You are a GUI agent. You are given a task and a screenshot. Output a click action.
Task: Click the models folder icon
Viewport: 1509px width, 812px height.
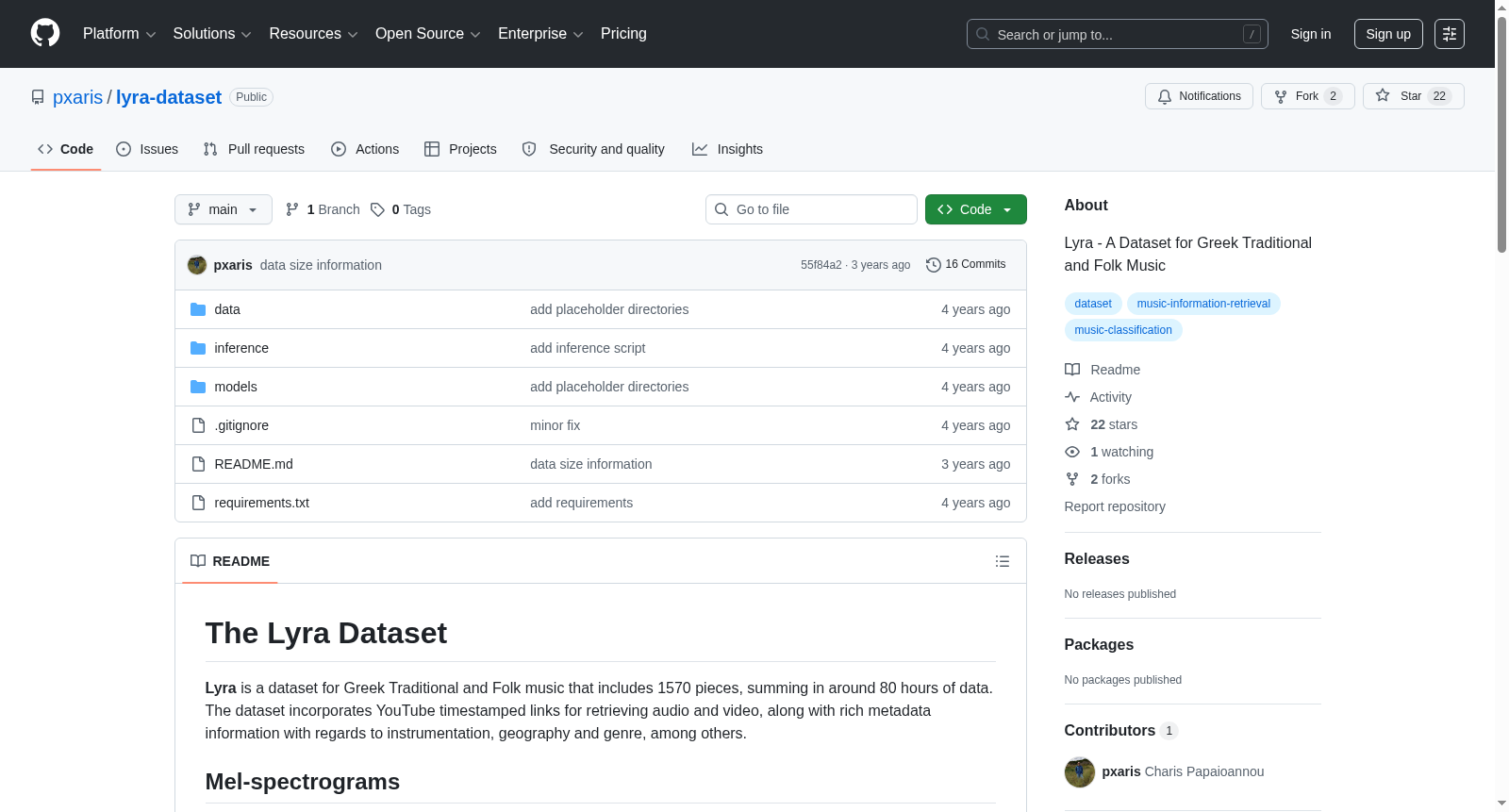[x=198, y=387]
